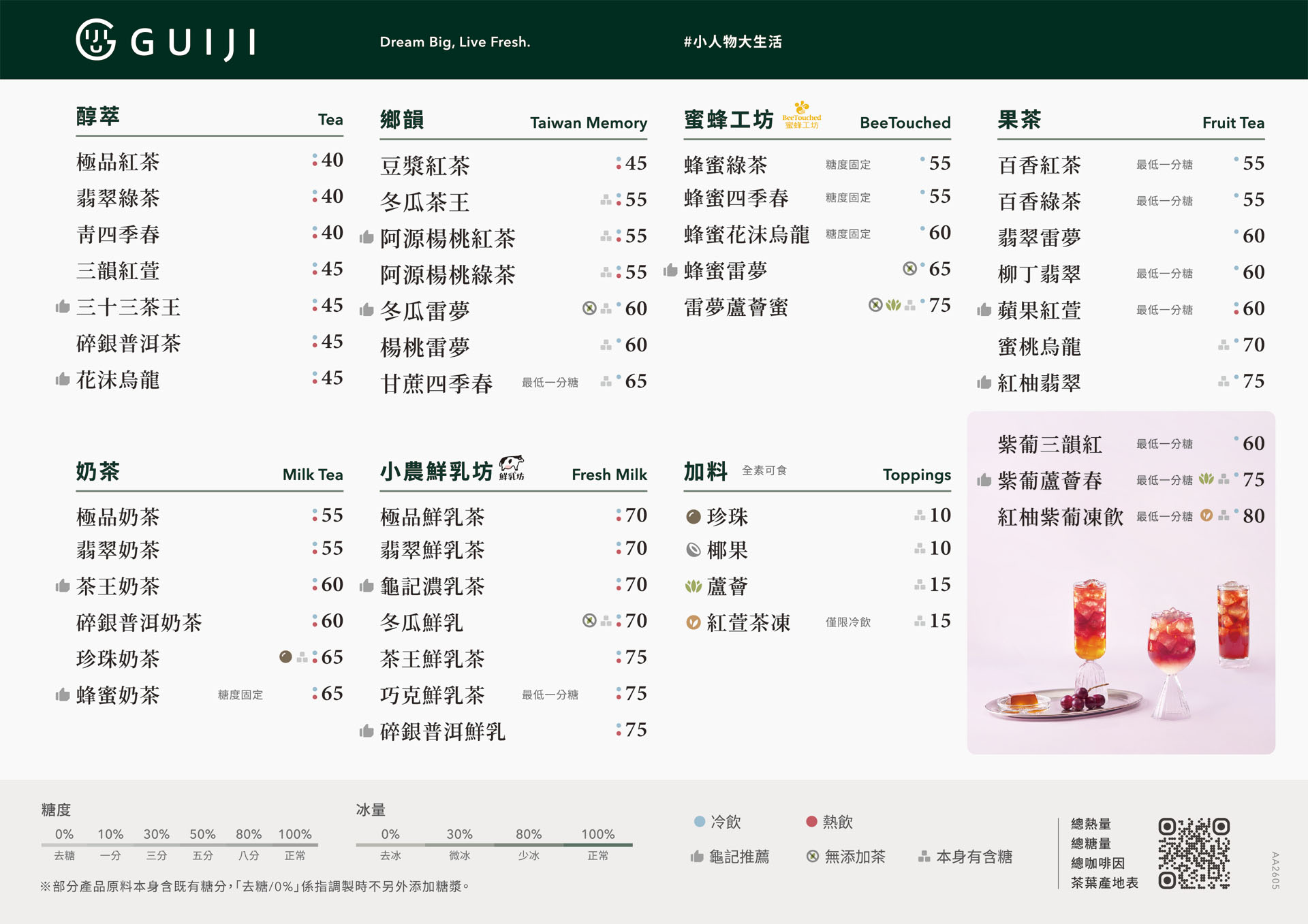1308x924 pixels.
Task: Click the 100% 正常 ice level marker
Action: [x=597, y=844]
